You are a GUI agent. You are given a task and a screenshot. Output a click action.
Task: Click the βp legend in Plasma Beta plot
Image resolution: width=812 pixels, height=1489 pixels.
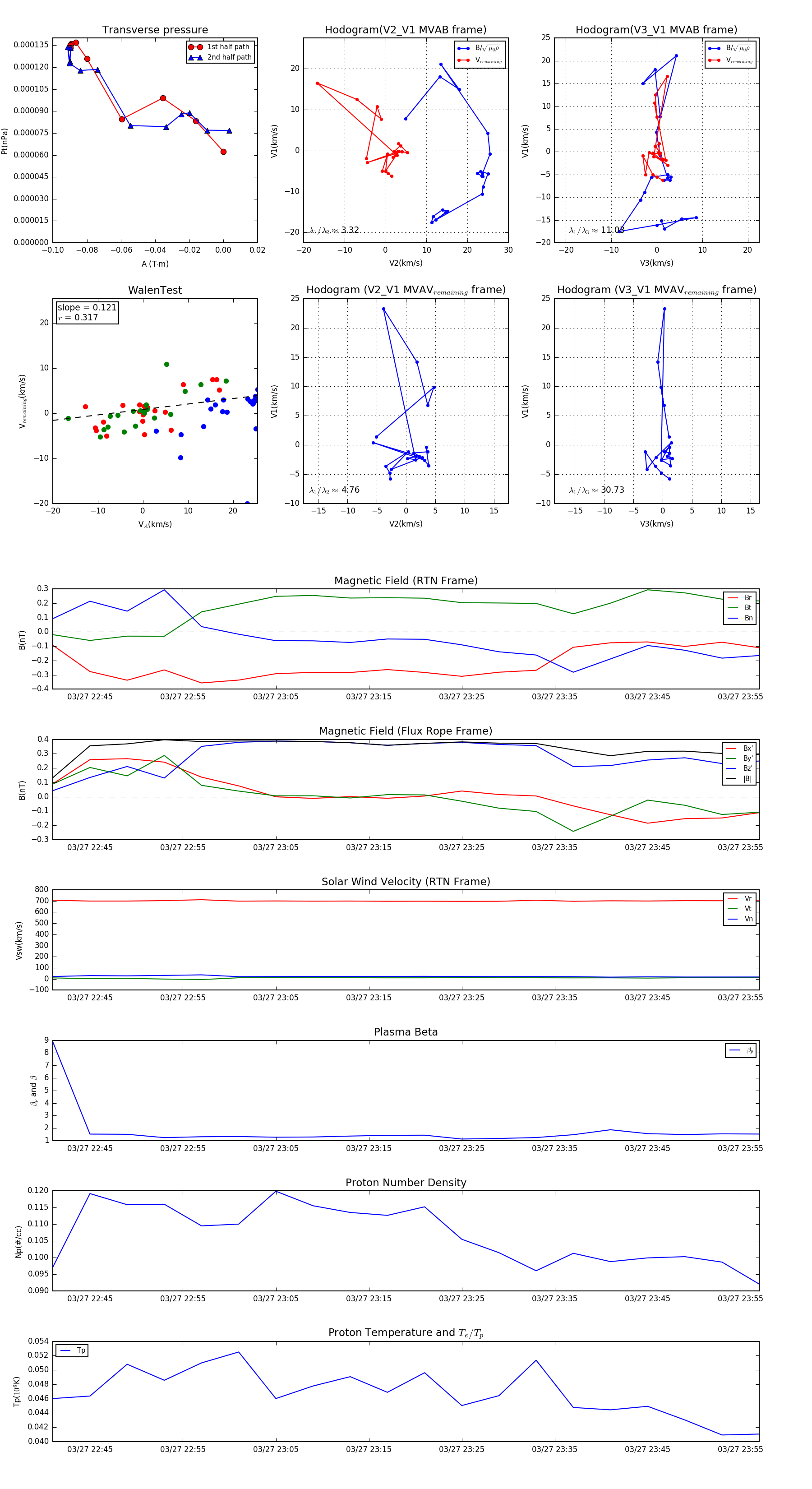click(x=741, y=1050)
